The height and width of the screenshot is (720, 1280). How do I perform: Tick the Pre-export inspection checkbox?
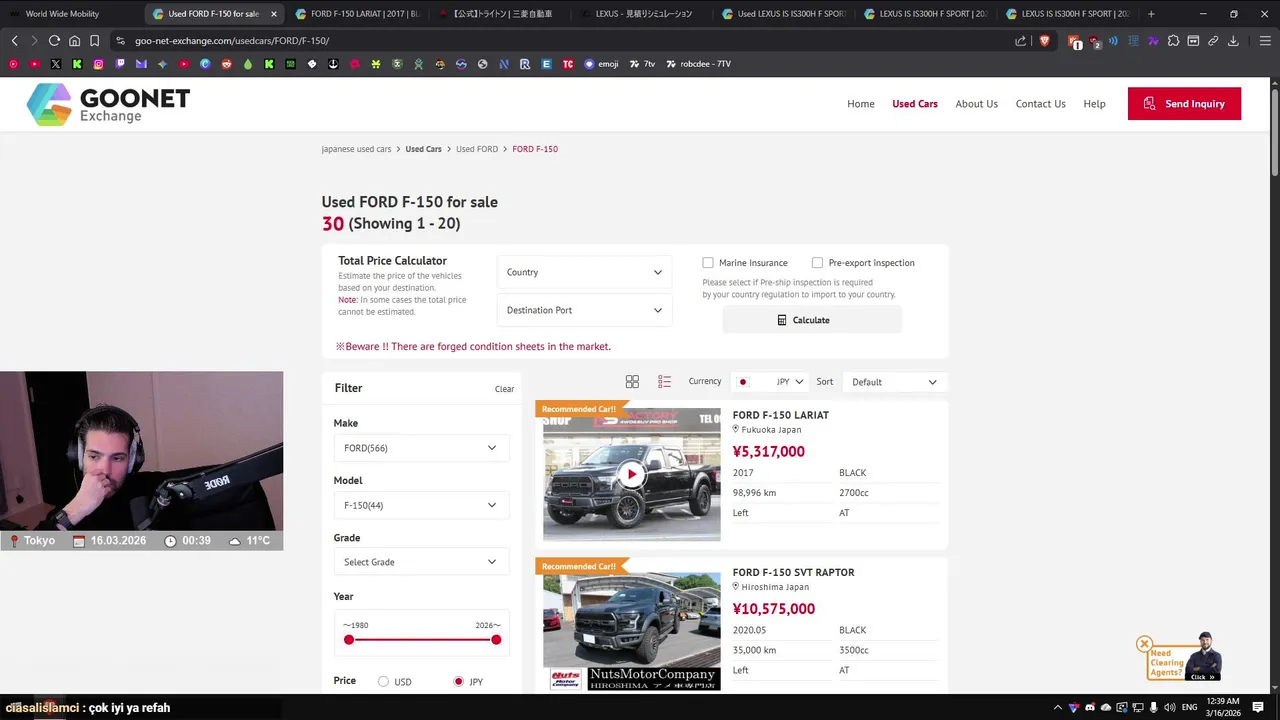tap(817, 263)
